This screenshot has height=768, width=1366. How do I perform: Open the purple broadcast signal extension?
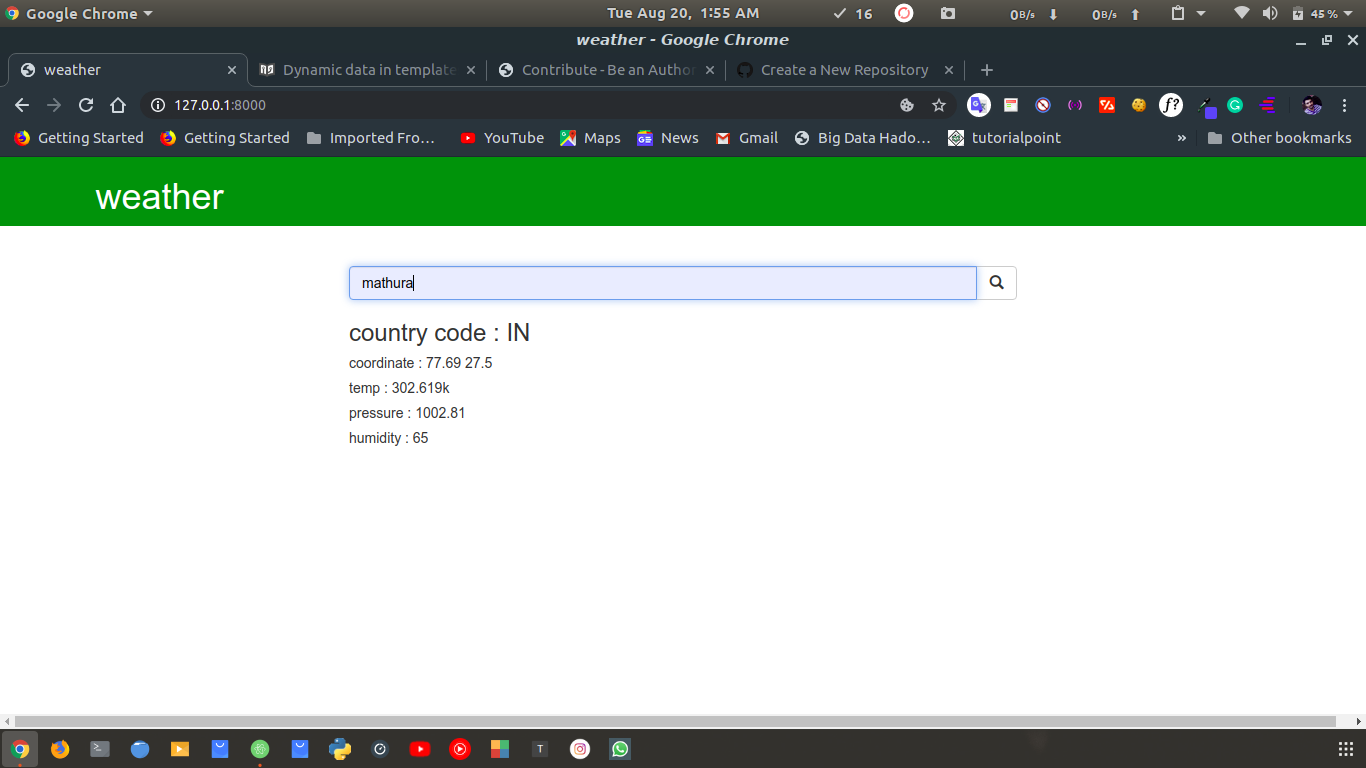[x=1075, y=105]
